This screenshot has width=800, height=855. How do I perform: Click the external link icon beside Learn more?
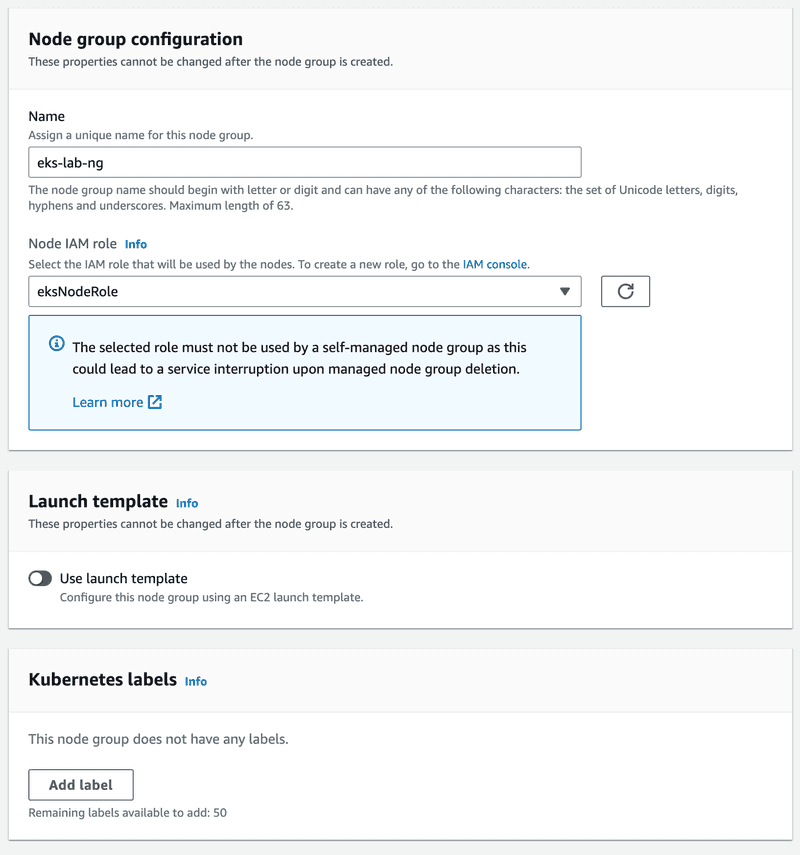click(155, 402)
